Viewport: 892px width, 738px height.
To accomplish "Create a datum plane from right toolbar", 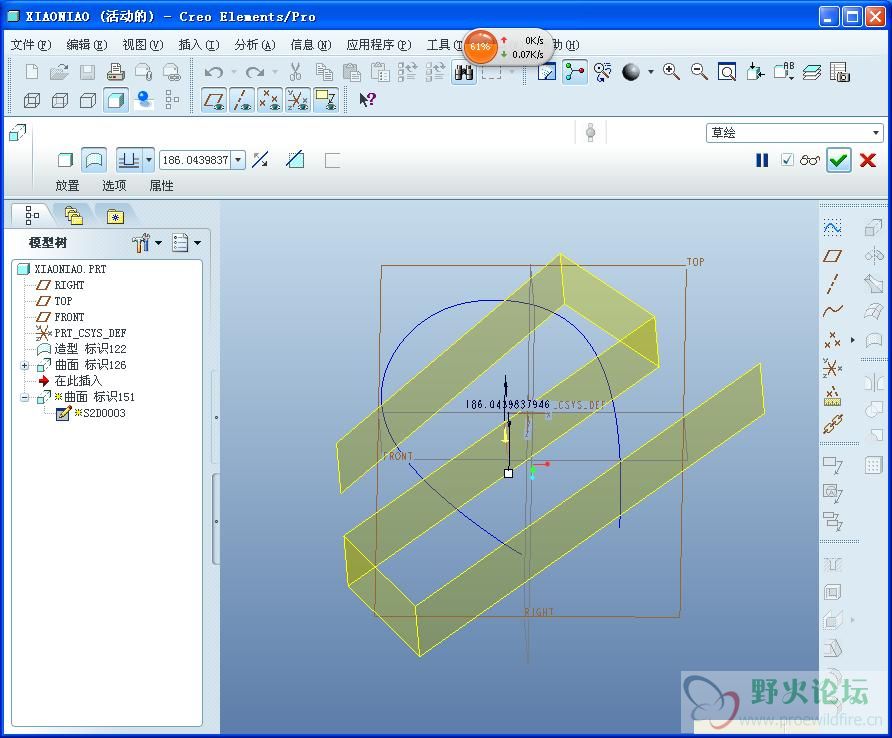I will point(832,256).
